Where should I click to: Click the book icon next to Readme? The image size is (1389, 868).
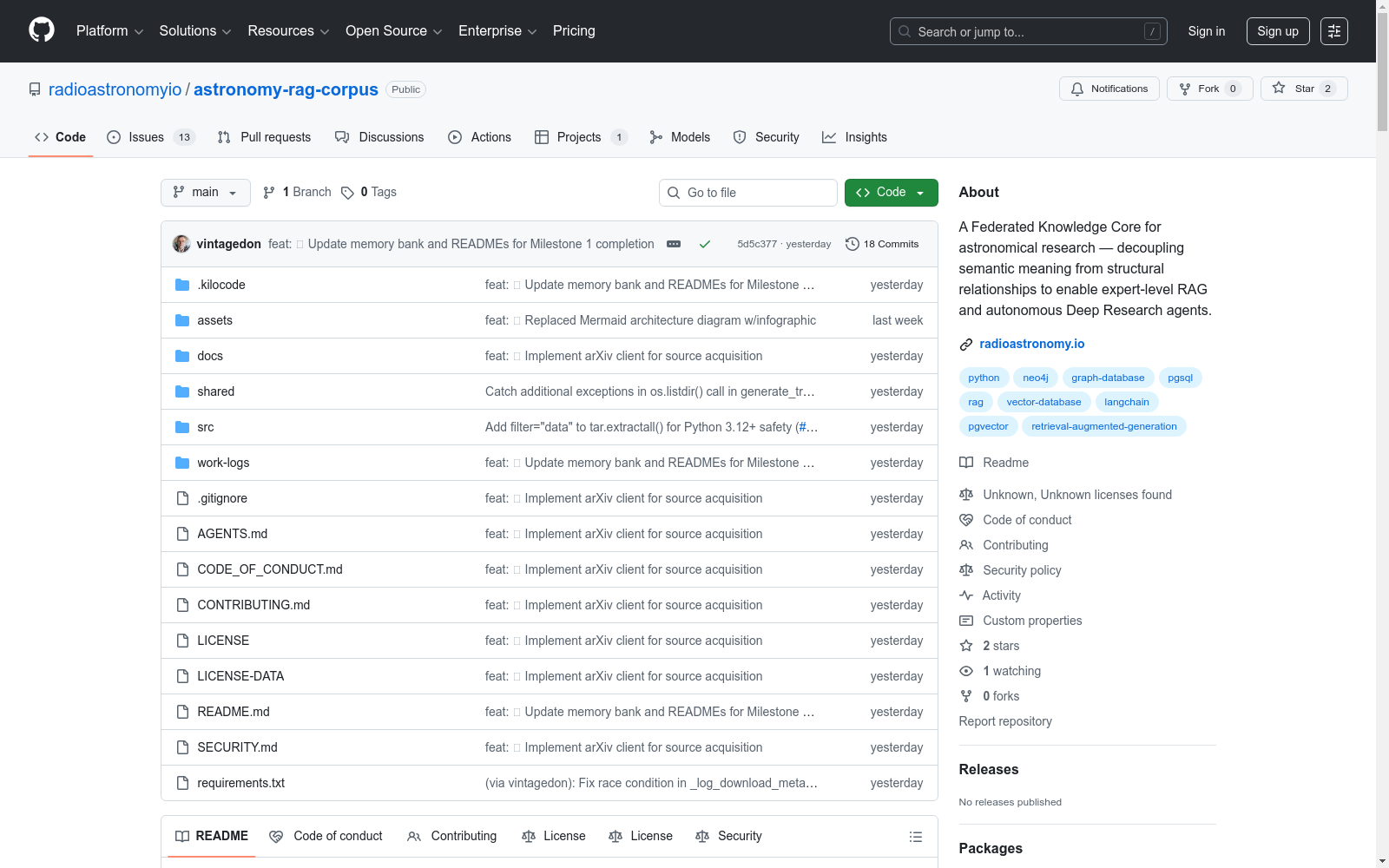966,463
